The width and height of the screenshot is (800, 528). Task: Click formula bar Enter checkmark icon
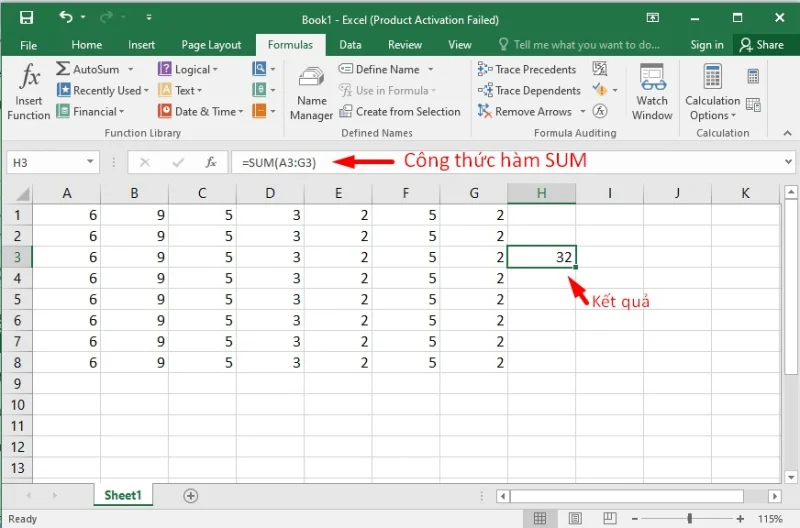pyautogui.click(x=178, y=162)
